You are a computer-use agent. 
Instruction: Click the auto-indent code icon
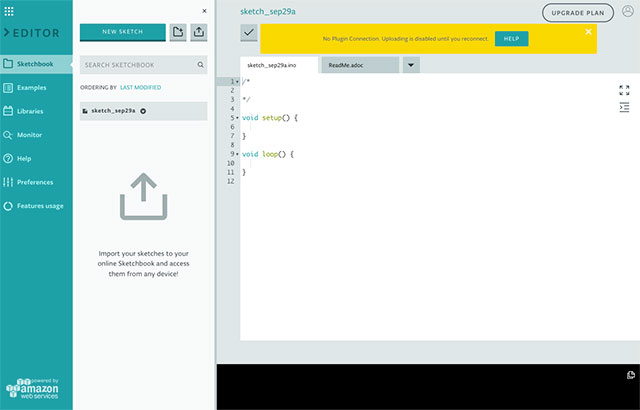coord(624,107)
